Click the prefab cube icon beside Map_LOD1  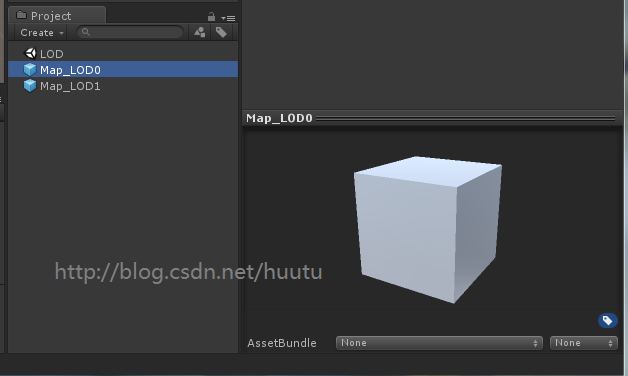coord(30,86)
